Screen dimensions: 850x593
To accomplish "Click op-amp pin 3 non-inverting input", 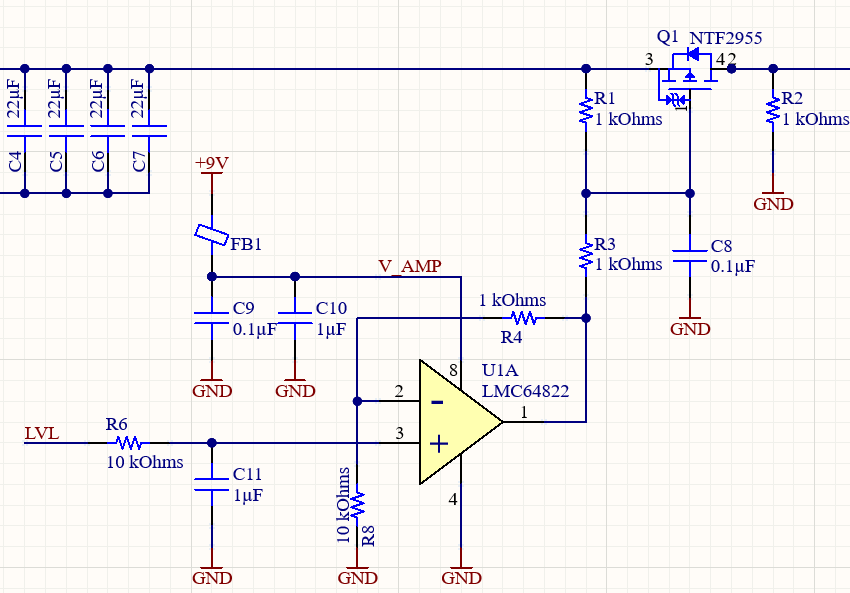I will point(400,443).
